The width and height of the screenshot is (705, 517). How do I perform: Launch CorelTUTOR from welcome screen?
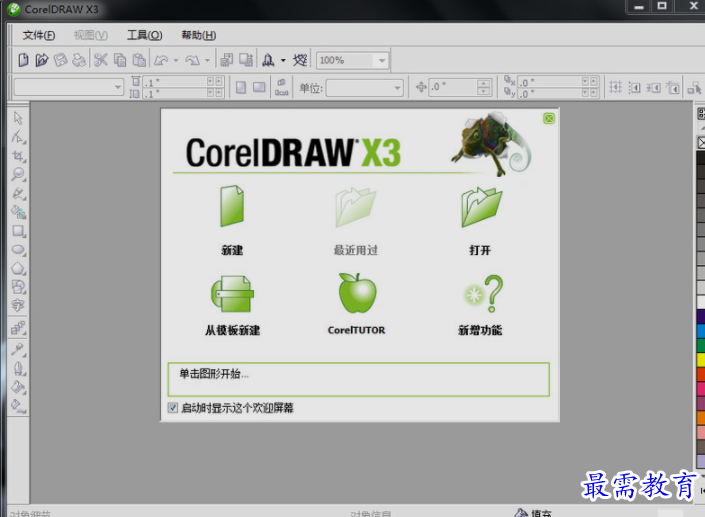point(357,305)
